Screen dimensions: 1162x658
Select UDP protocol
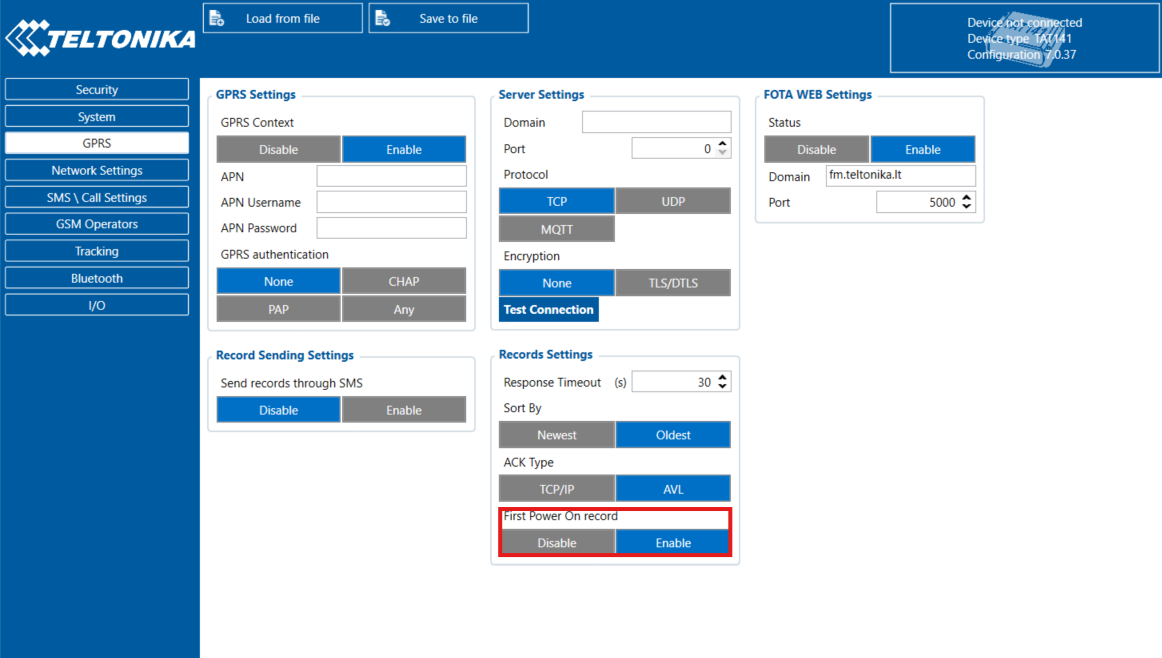tap(673, 201)
